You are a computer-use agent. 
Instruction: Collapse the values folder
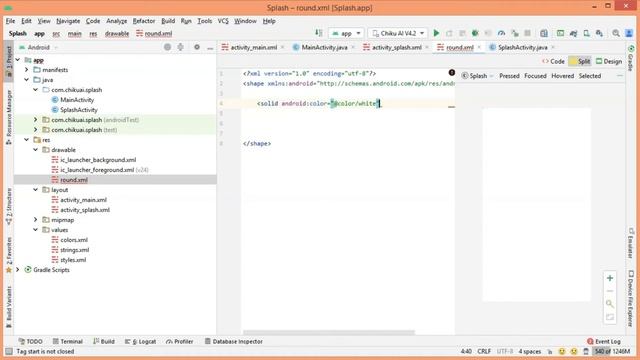(36, 230)
